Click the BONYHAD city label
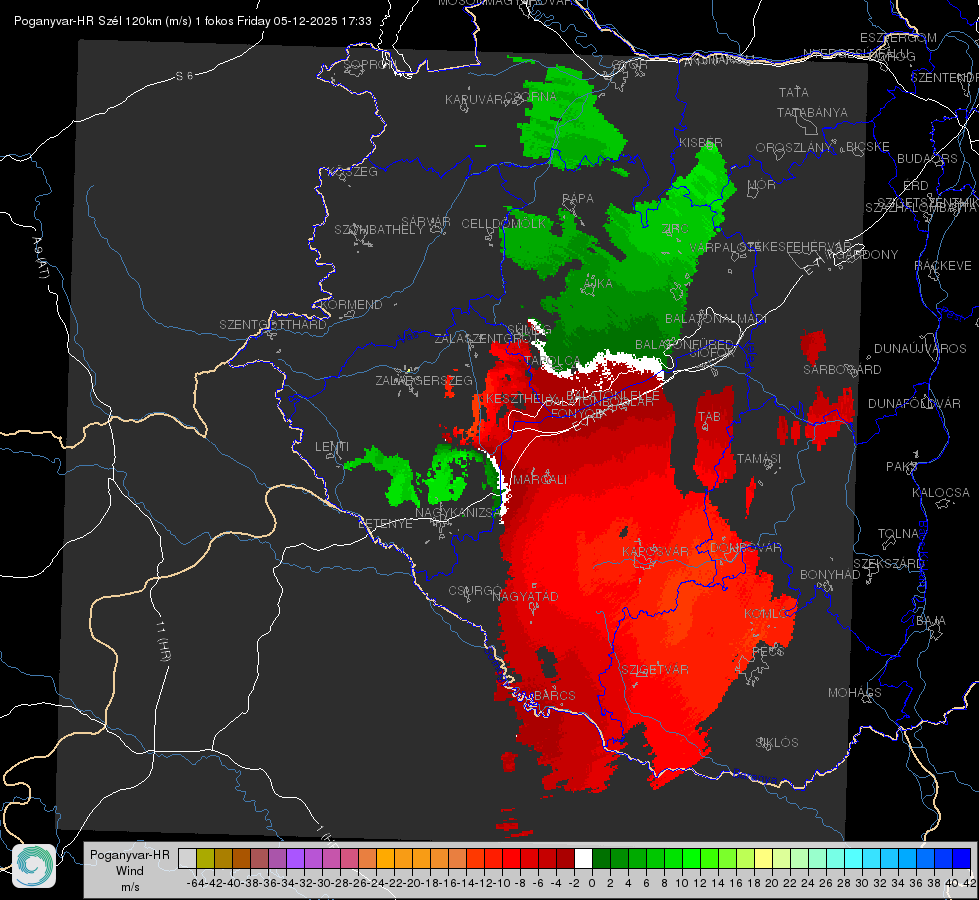Screen dimensions: 979x900 [x=830, y=575]
